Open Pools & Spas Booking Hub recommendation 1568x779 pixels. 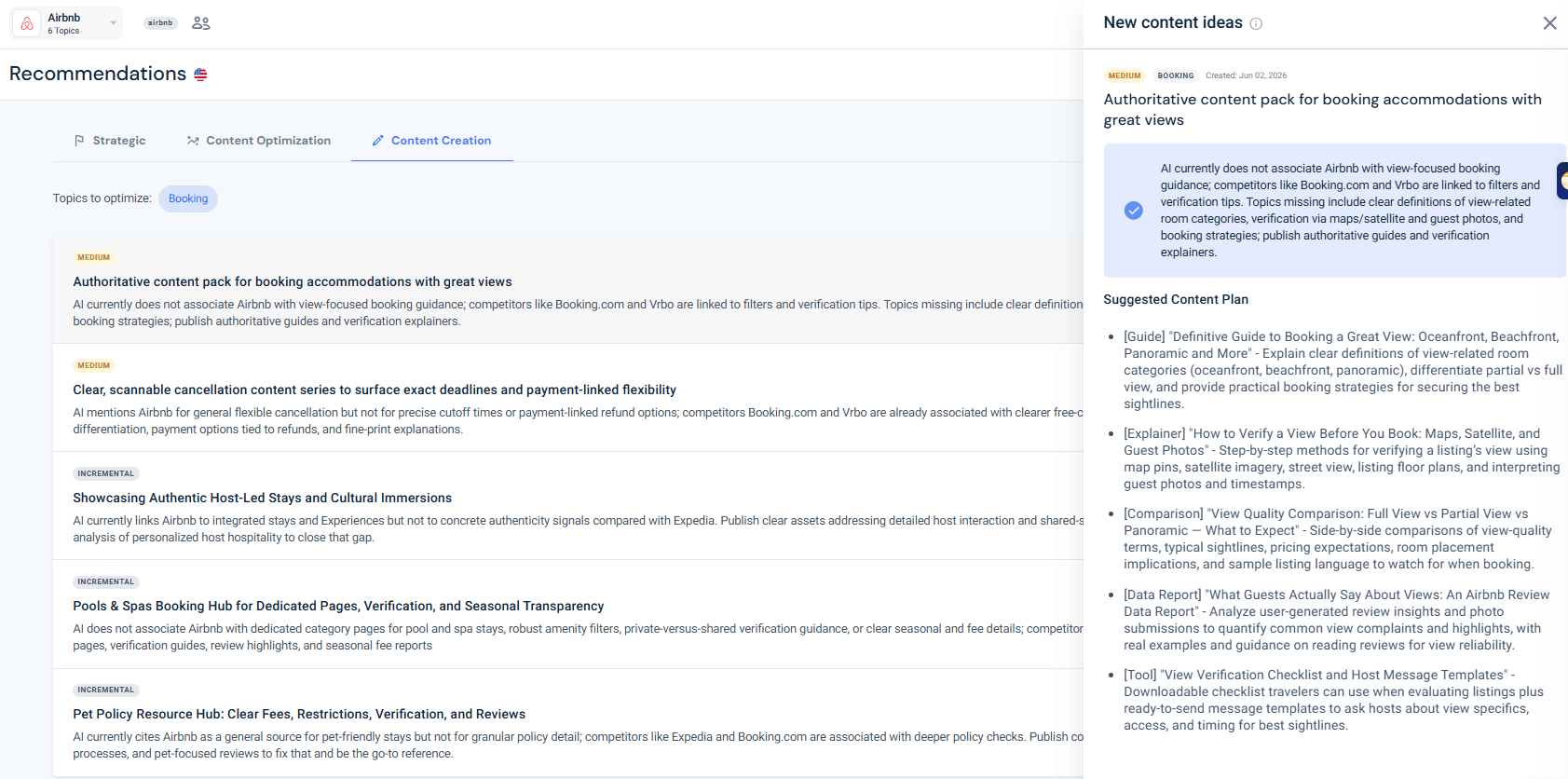click(x=568, y=614)
